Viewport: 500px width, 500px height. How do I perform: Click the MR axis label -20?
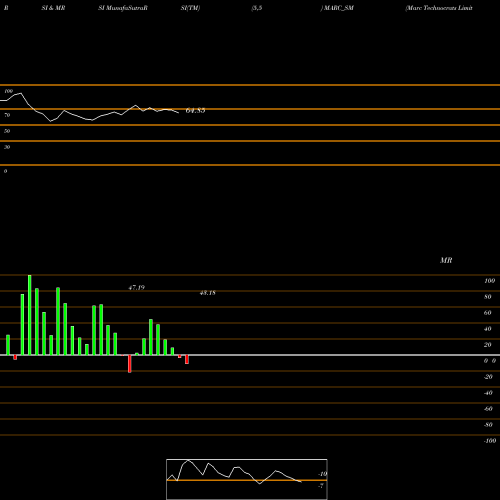tap(488, 377)
